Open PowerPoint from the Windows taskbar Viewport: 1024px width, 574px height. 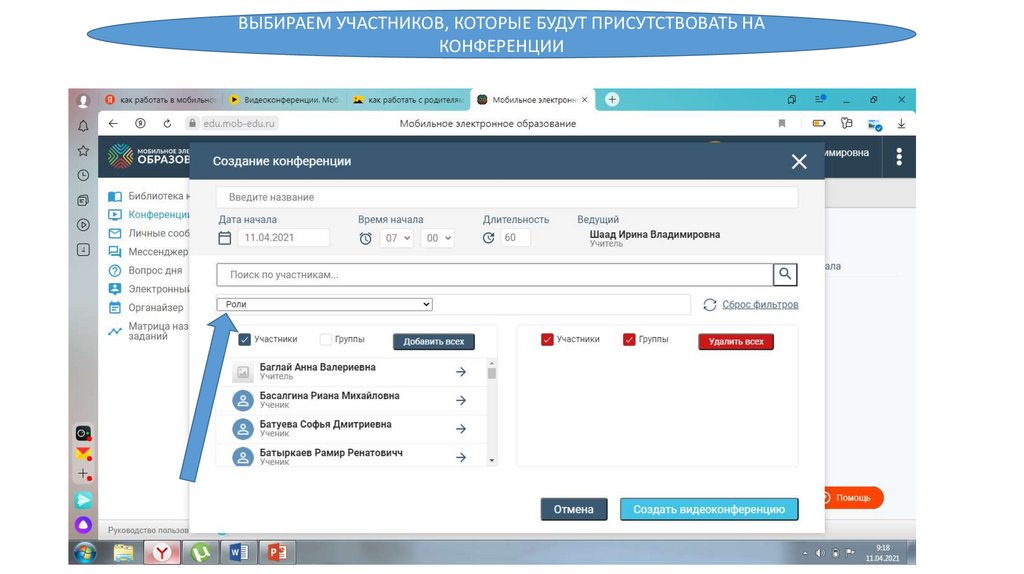click(x=276, y=552)
